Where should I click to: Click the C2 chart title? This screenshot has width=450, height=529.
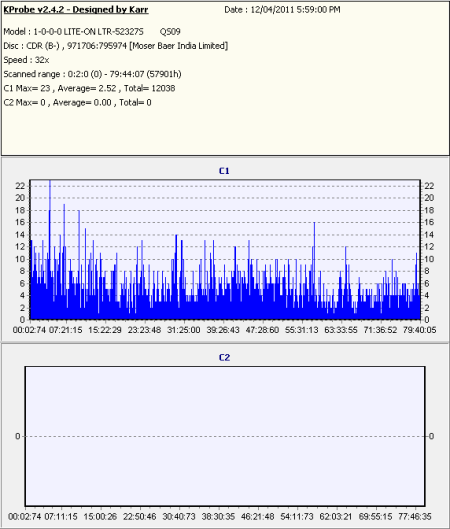[224, 358]
